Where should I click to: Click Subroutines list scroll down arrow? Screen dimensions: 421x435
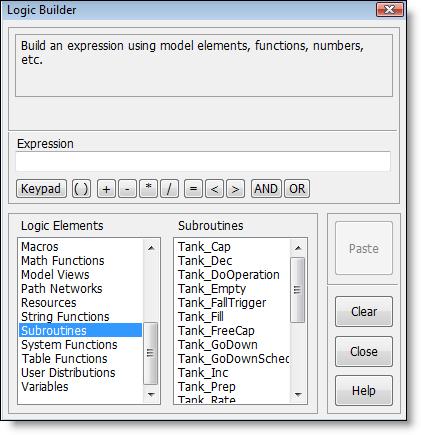click(x=298, y=395)
